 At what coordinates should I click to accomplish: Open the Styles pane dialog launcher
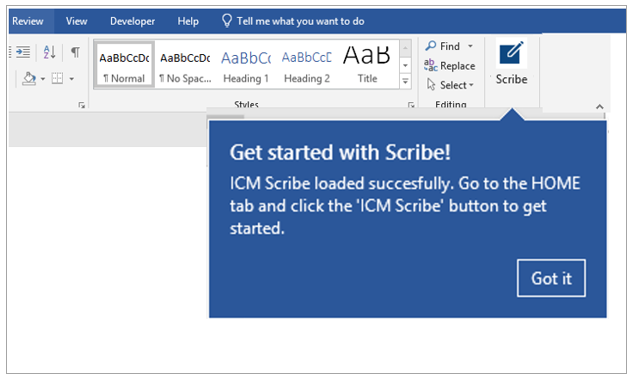click(x=411, y=105)
